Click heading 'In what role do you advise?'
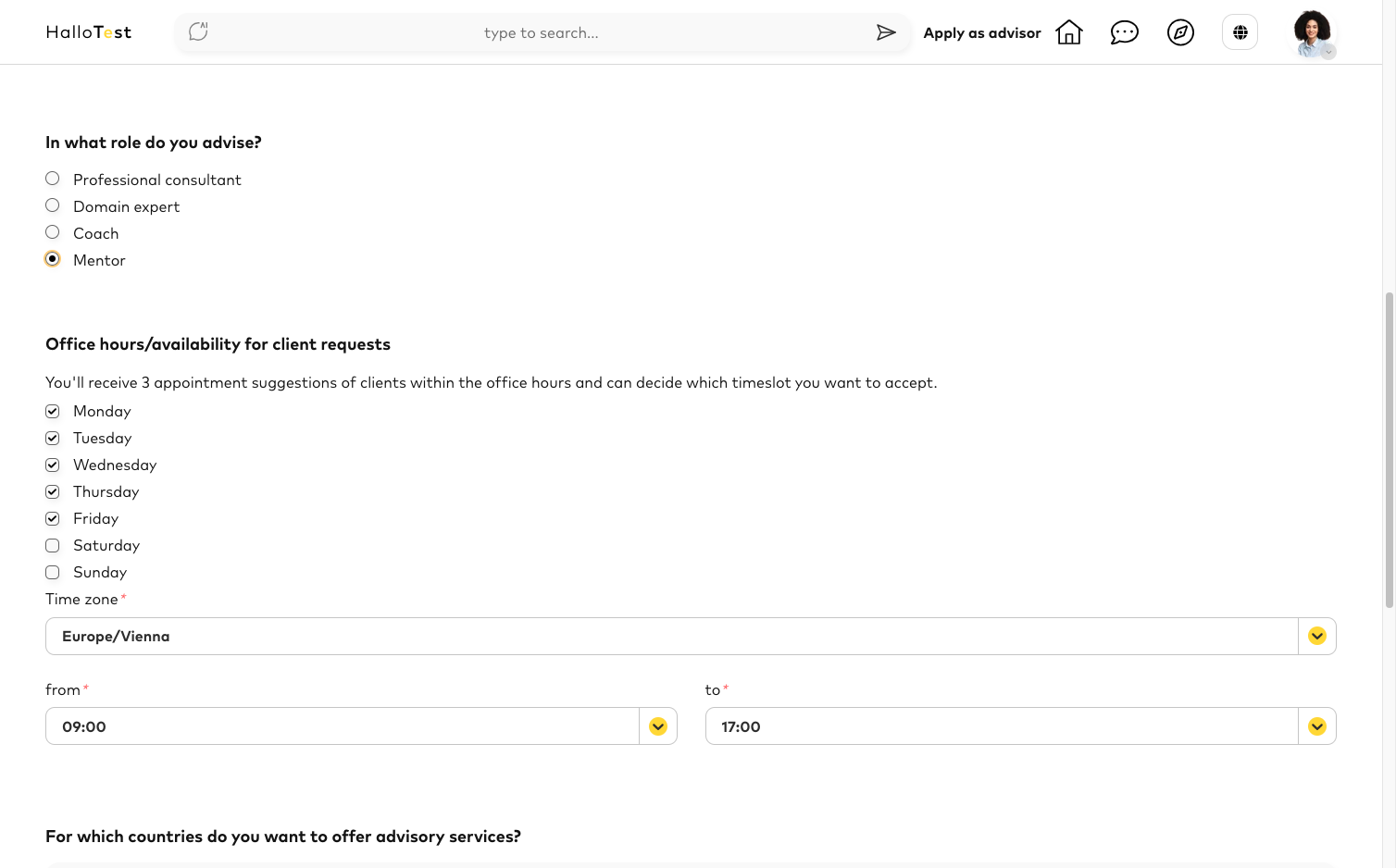Viewport: 1396px width, 868px height. (154, 143)
